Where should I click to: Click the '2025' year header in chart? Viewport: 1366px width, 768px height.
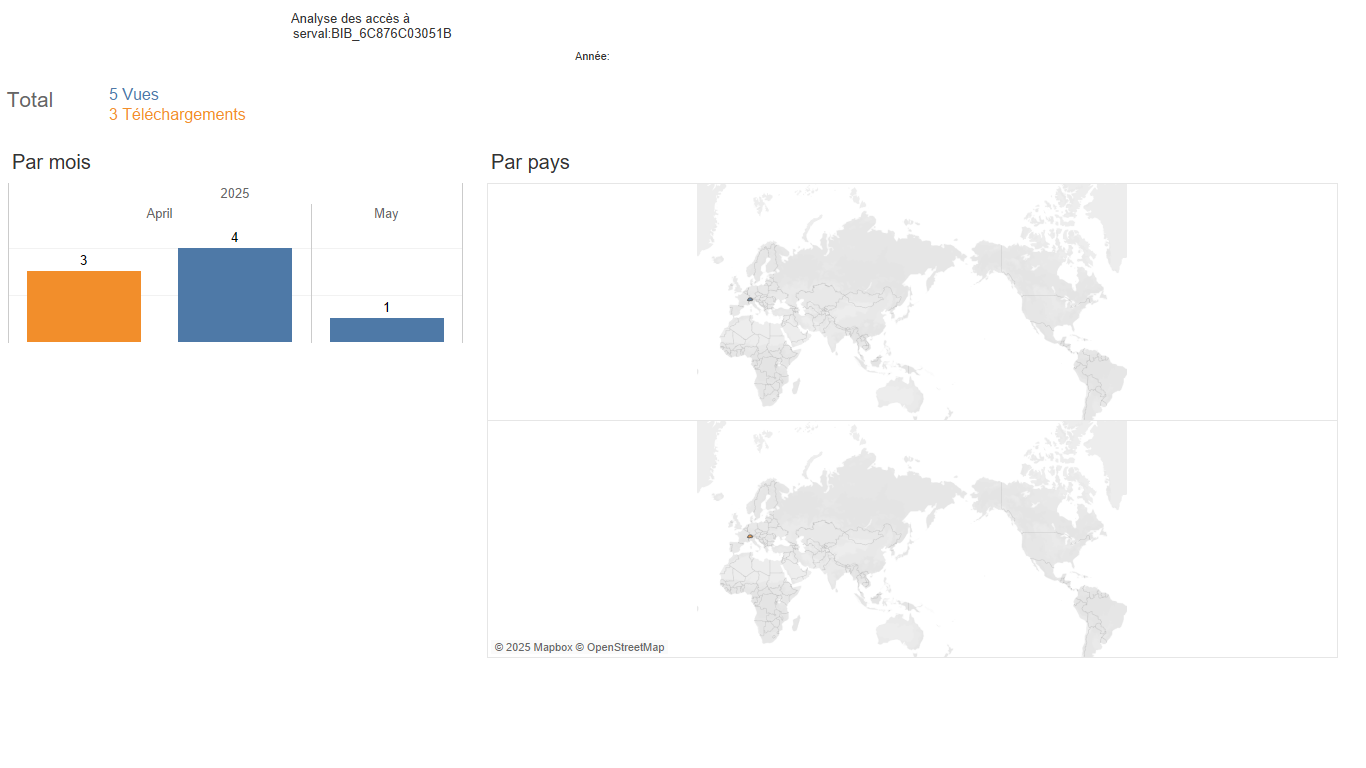pyautogui.click(x=235, y=193)
